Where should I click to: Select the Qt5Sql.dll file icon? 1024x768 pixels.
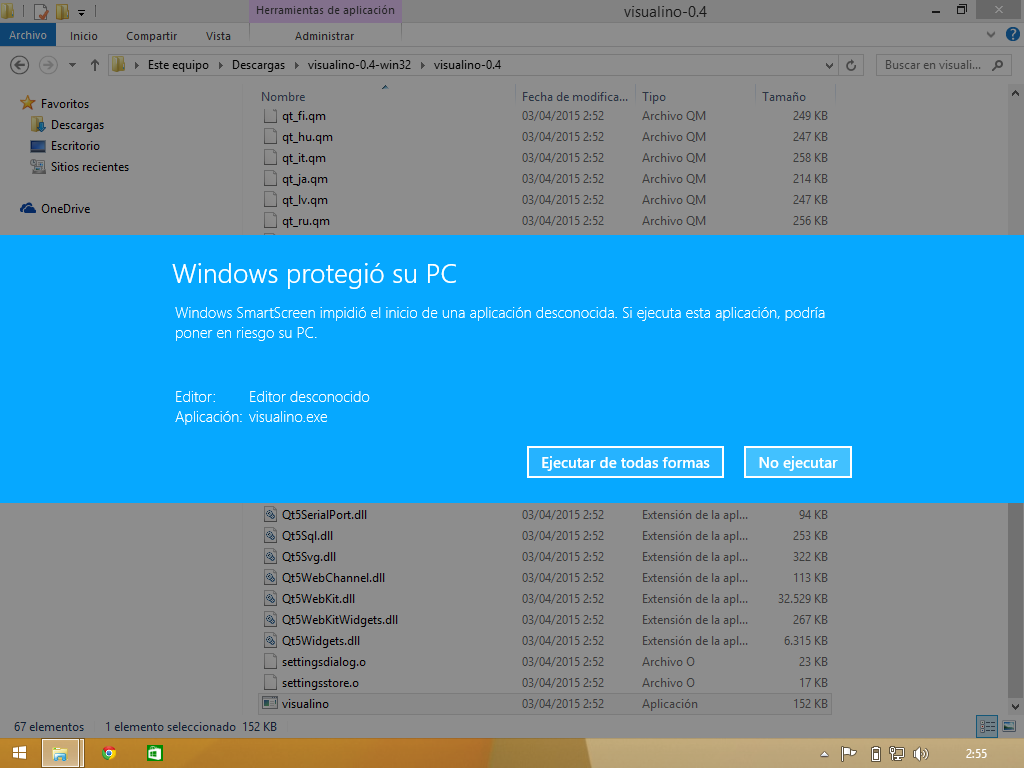[x=270, y=536]
